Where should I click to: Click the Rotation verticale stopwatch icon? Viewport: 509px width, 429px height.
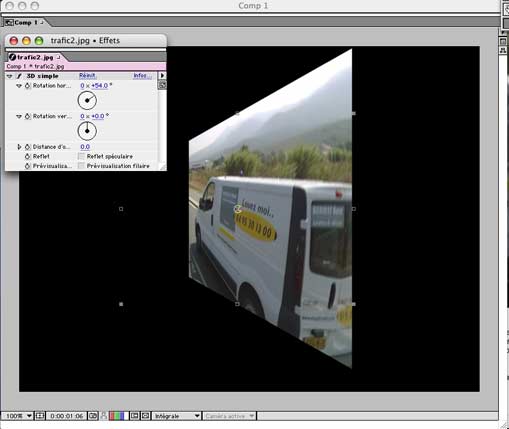point(28,116)
